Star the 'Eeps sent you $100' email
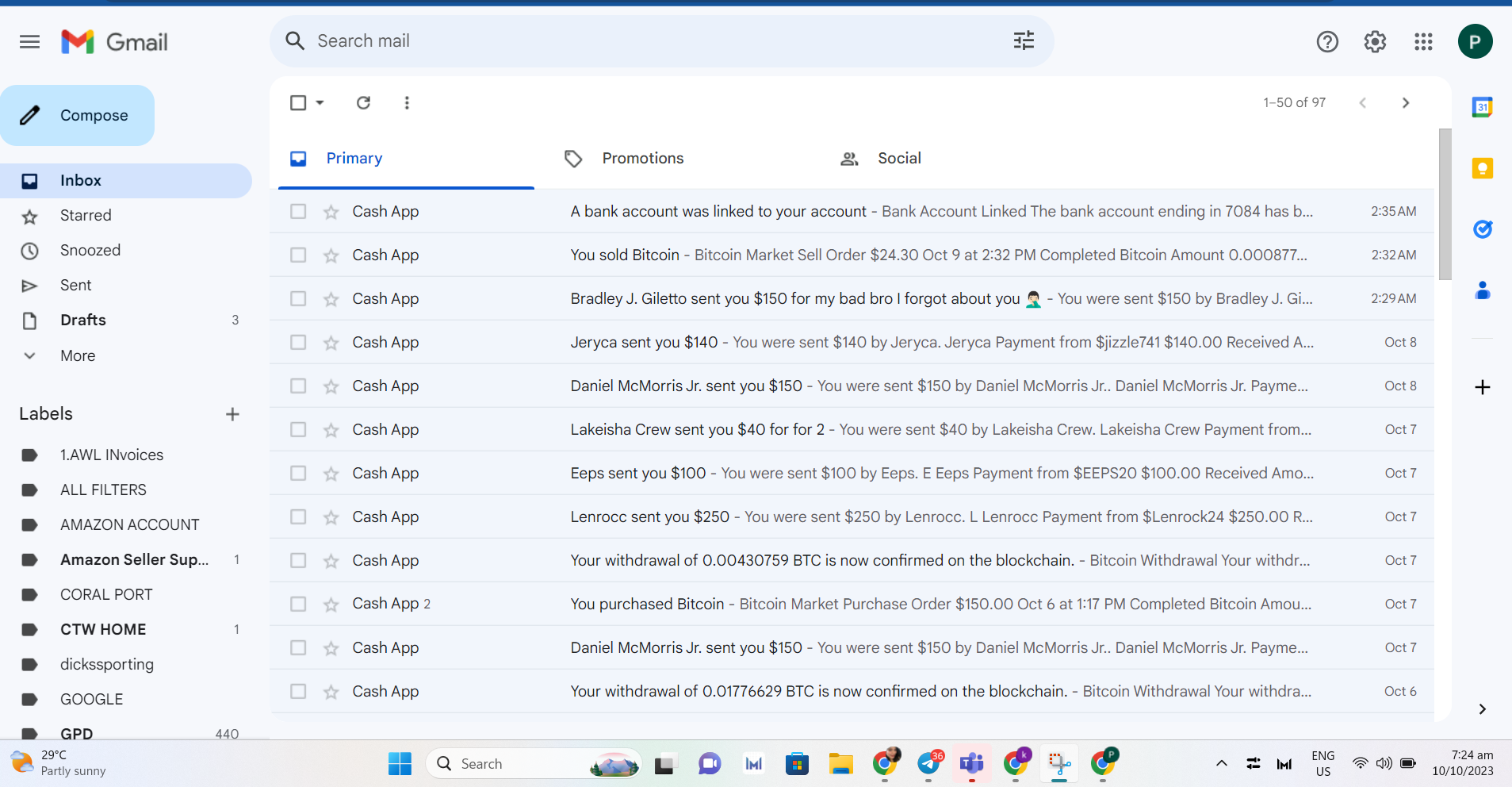Image resolution: width=1512 pixels, height=787 pixels. coord(331,474)
